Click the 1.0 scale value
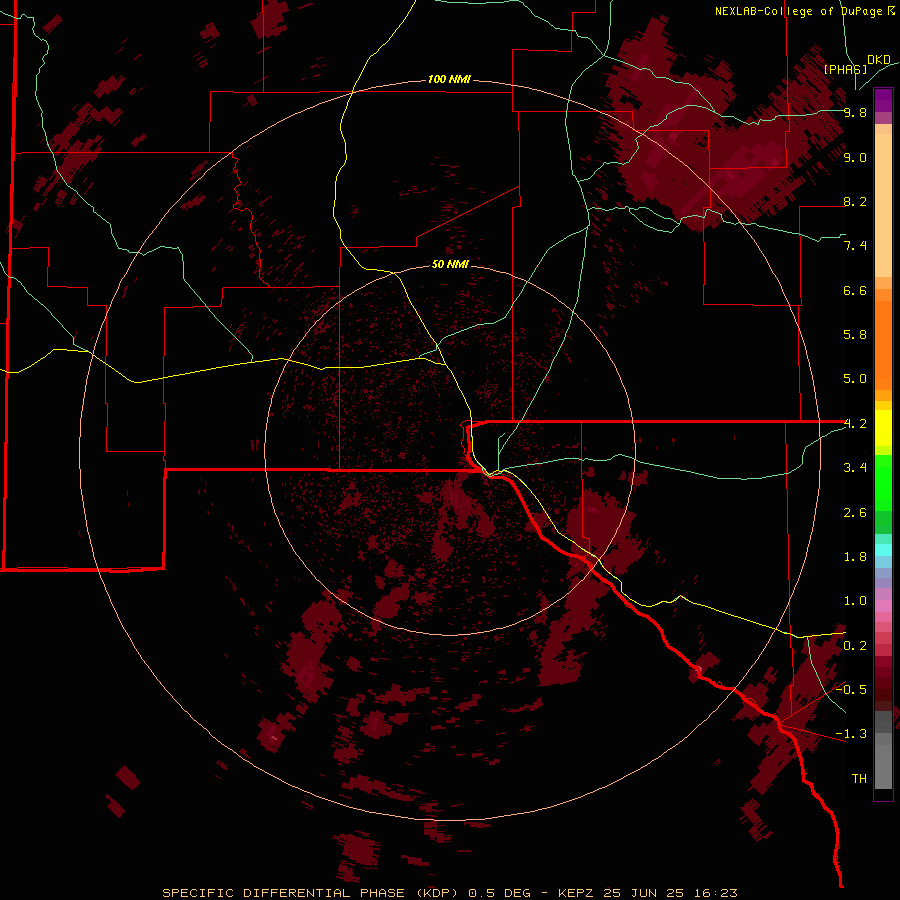 coord(855,601)
